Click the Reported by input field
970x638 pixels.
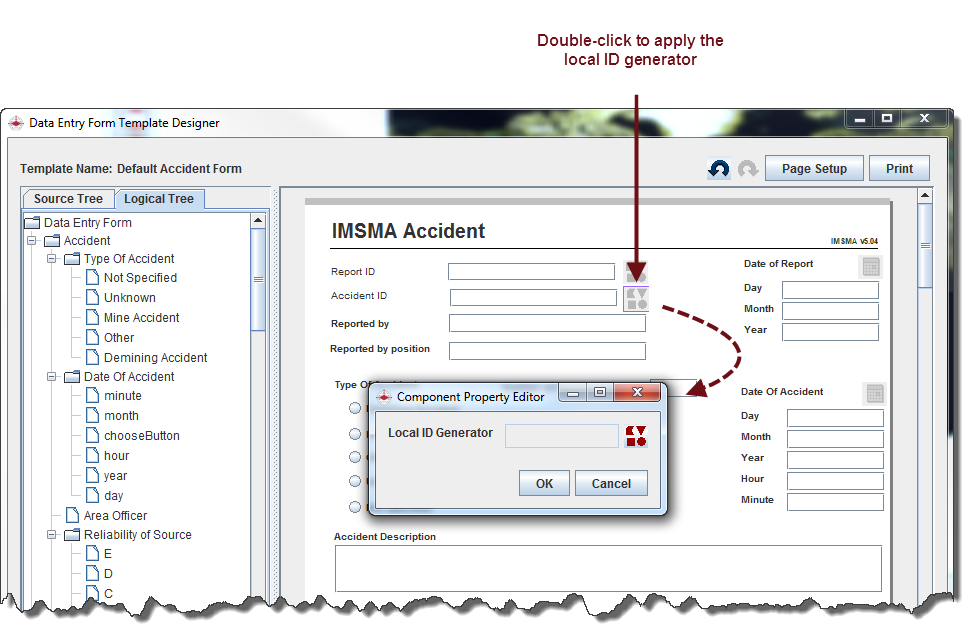coord(547,323)
